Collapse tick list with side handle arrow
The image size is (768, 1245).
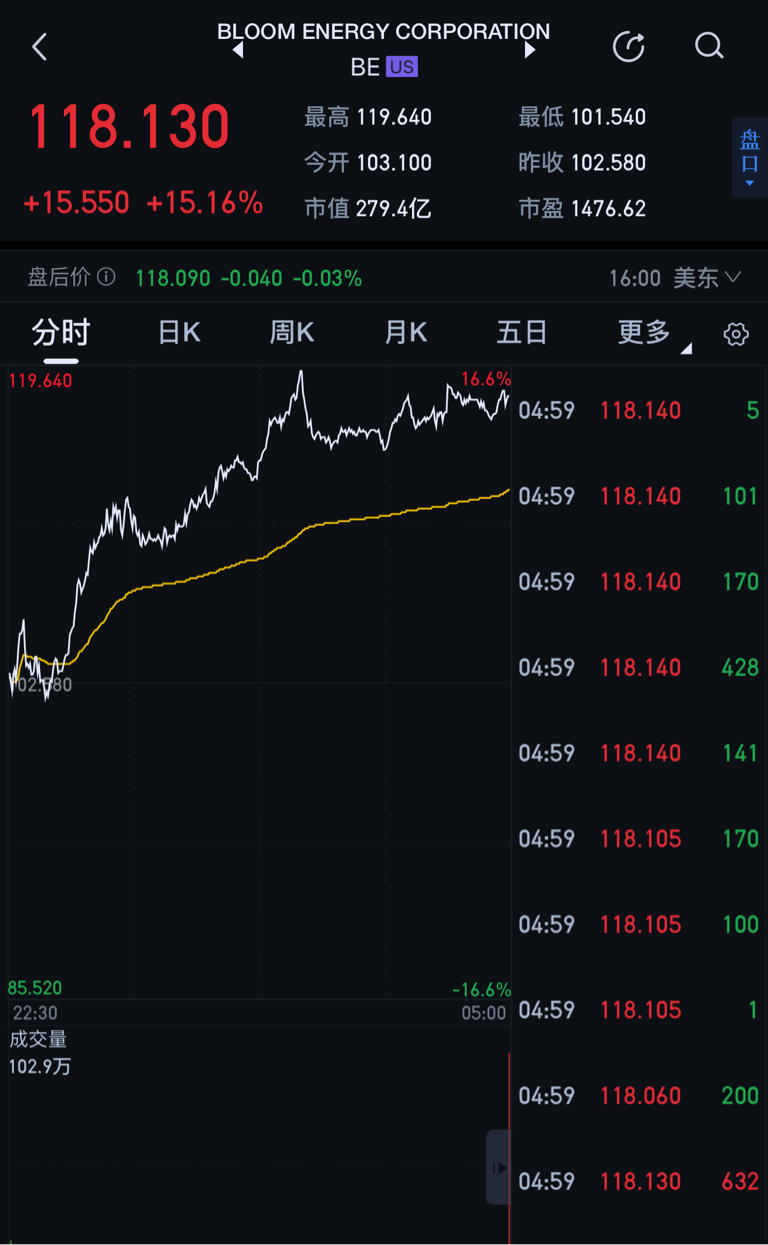point(498,1167)
